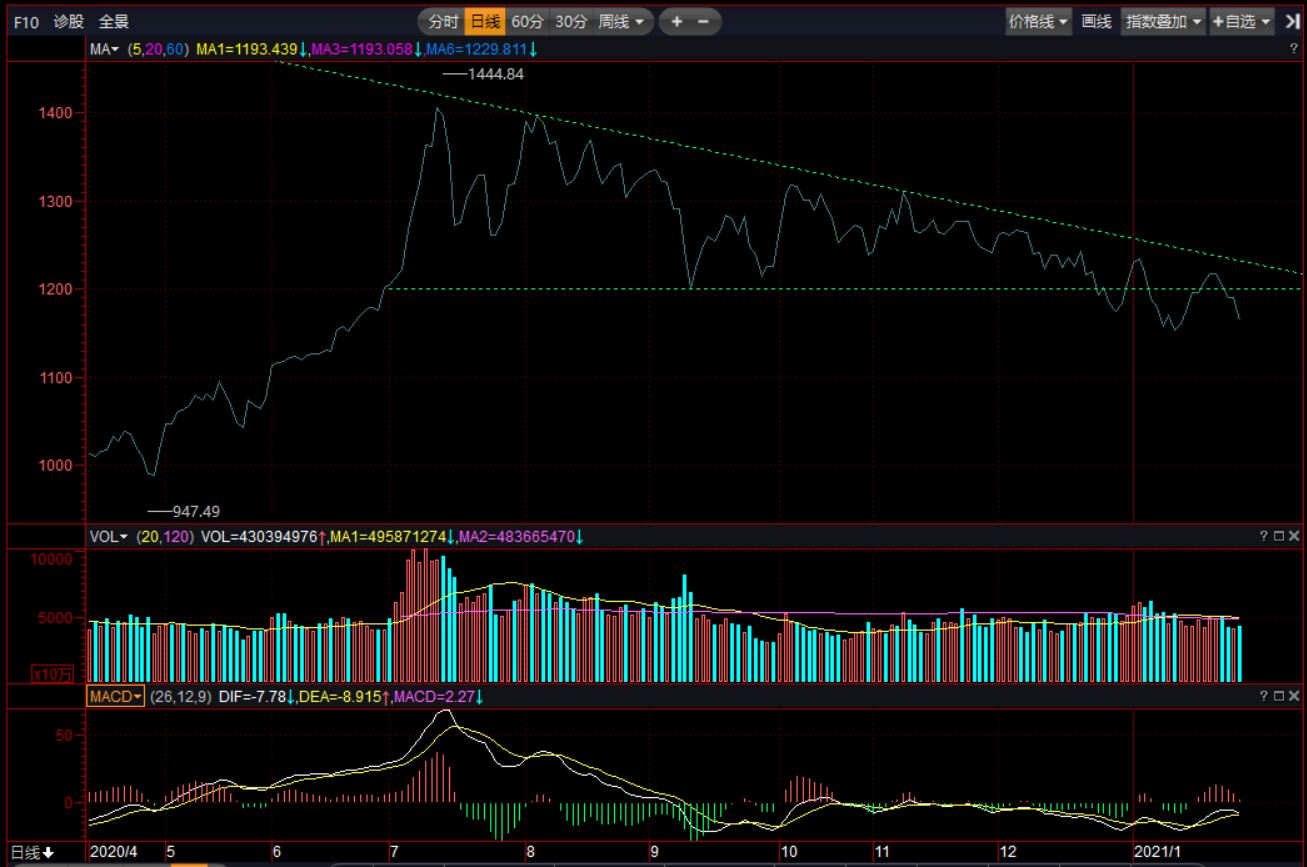The image size is (1307, 867).
Task: Open the 指数叠加 index overlay dropdown
Action: (x=1163, y=21)
